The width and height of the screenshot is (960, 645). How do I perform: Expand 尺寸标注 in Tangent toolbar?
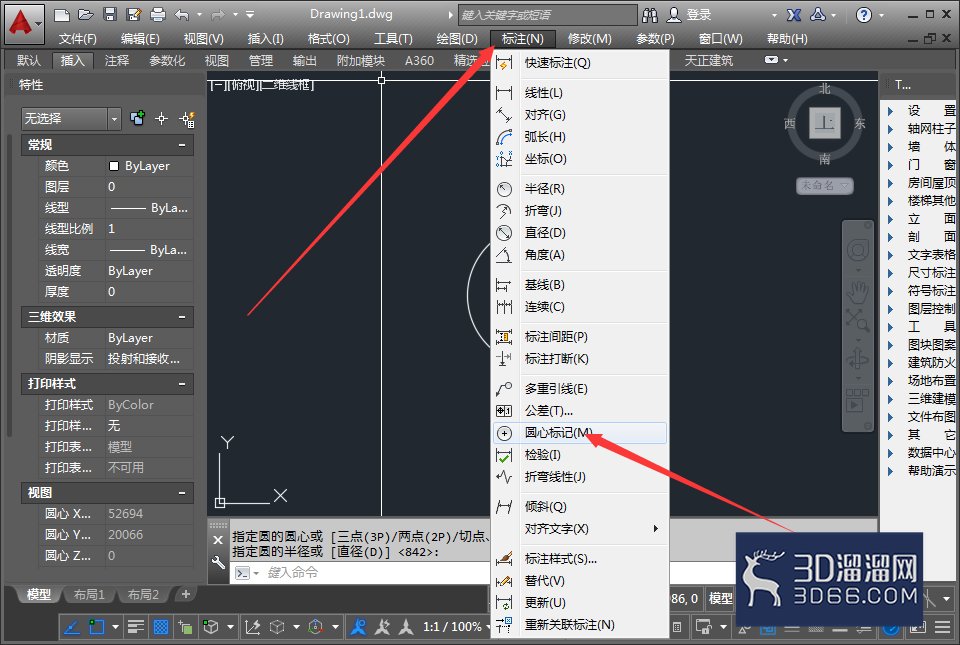[x=891, y=273]
